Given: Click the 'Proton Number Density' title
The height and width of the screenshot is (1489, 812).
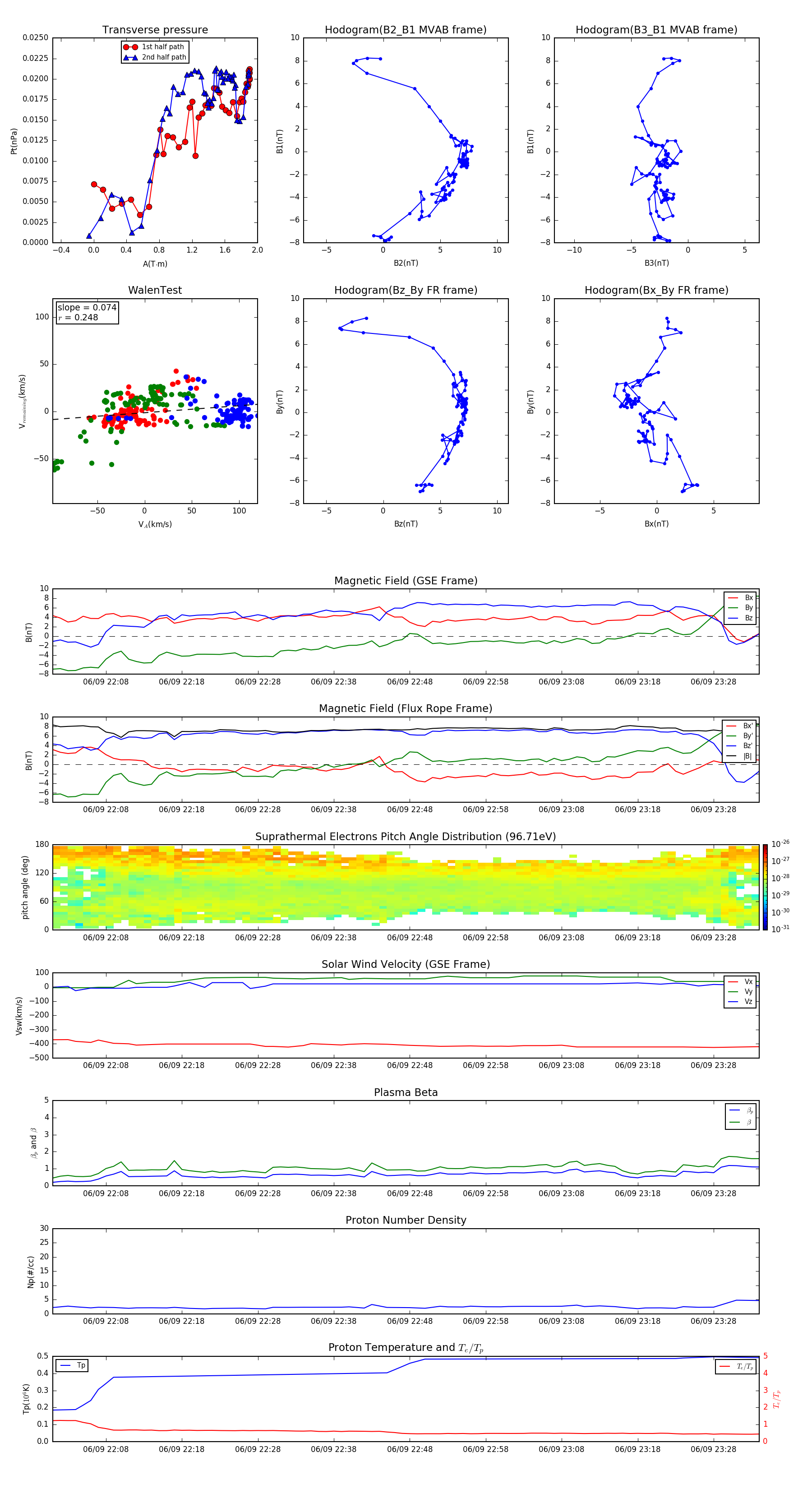Looking at the screenshot, I should click(x=406, y=1220).
